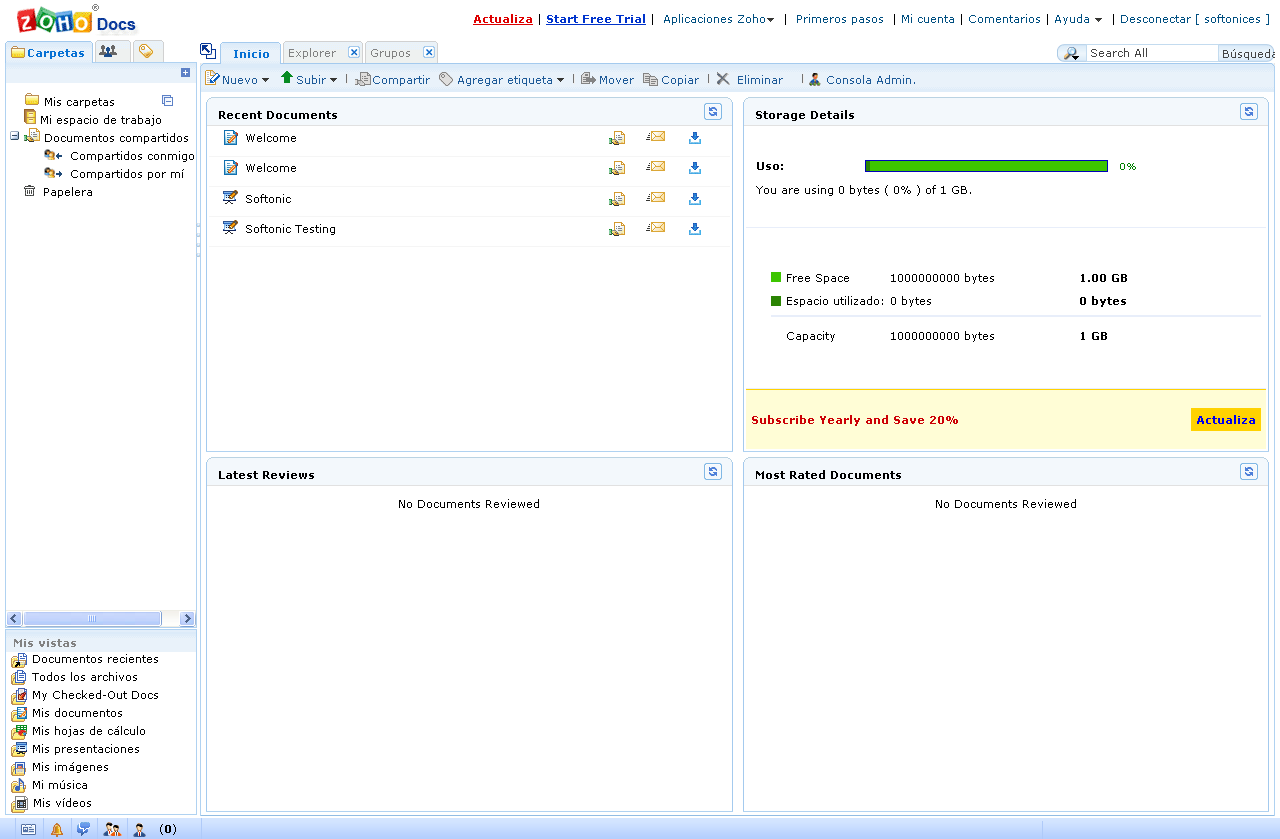1280x839 pixels.
Task: Click the magnifier icon in the search box
Action: pyautogui.click(x=1071, y=53)
